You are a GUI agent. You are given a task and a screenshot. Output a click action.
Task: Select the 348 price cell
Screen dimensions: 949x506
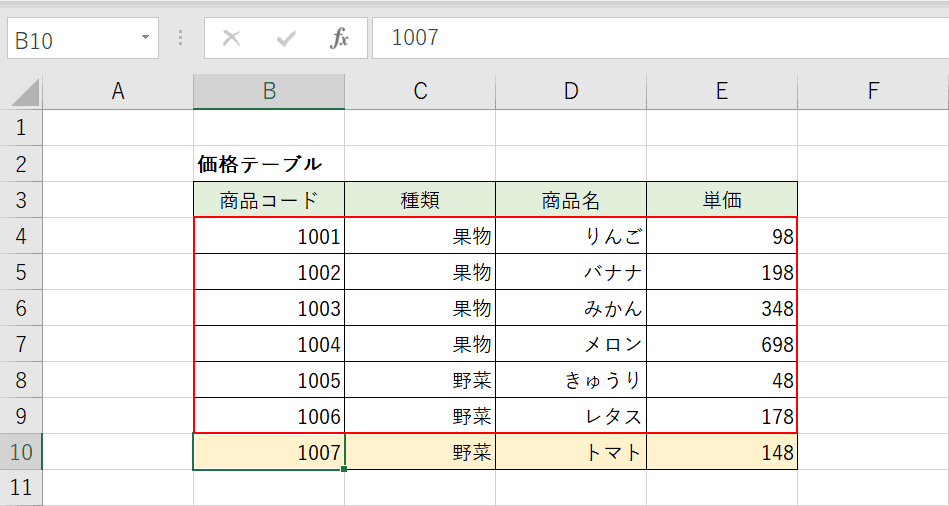pos(721,308)
